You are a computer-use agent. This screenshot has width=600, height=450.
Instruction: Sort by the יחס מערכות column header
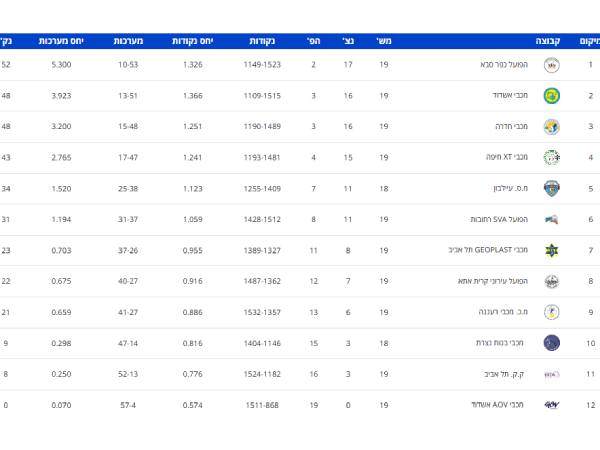61,41
